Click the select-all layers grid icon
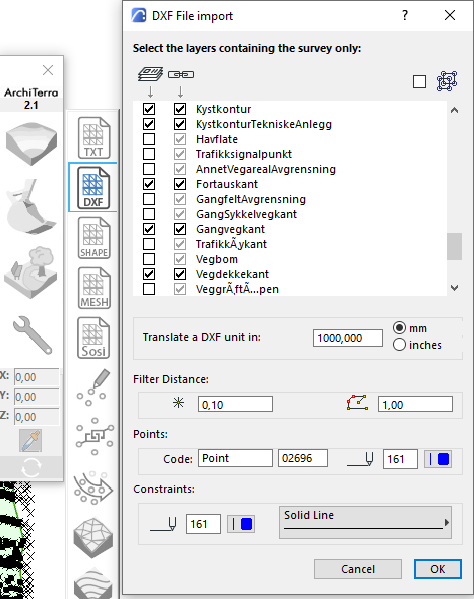This screenshot has width=474, height=599. [x=447, y=81]
